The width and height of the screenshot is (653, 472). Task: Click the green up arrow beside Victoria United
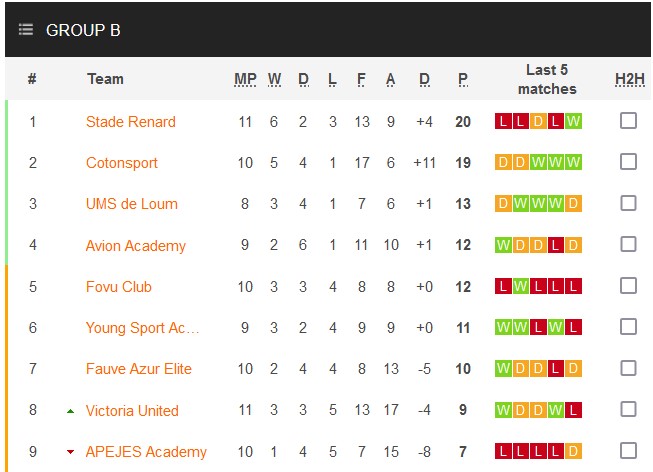70,411
